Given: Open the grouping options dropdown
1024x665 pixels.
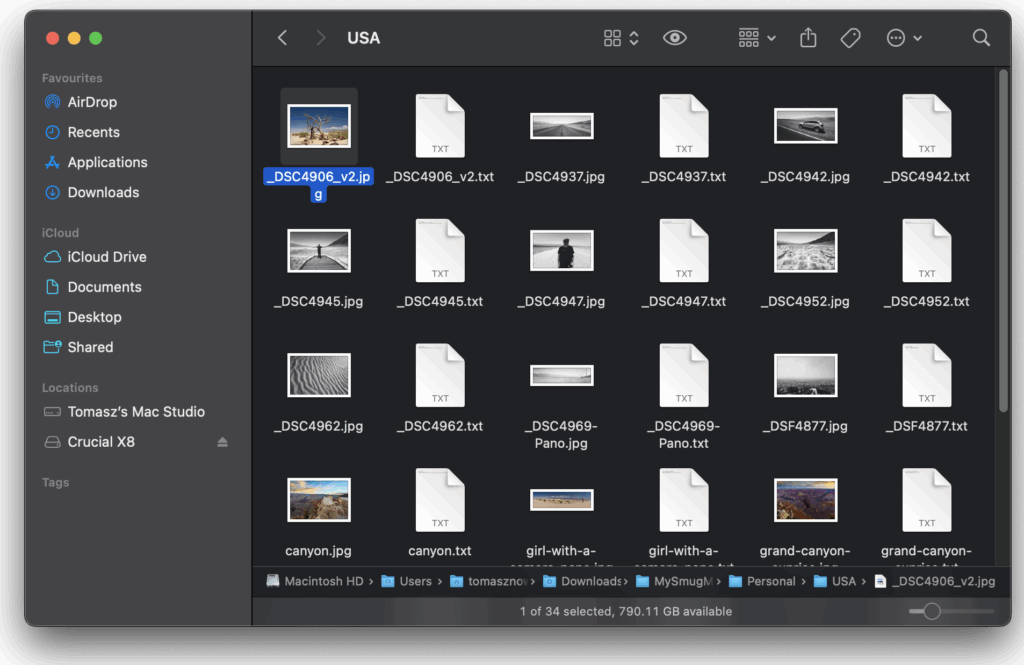Looking at the screenshot, I should tap(755, 37).
